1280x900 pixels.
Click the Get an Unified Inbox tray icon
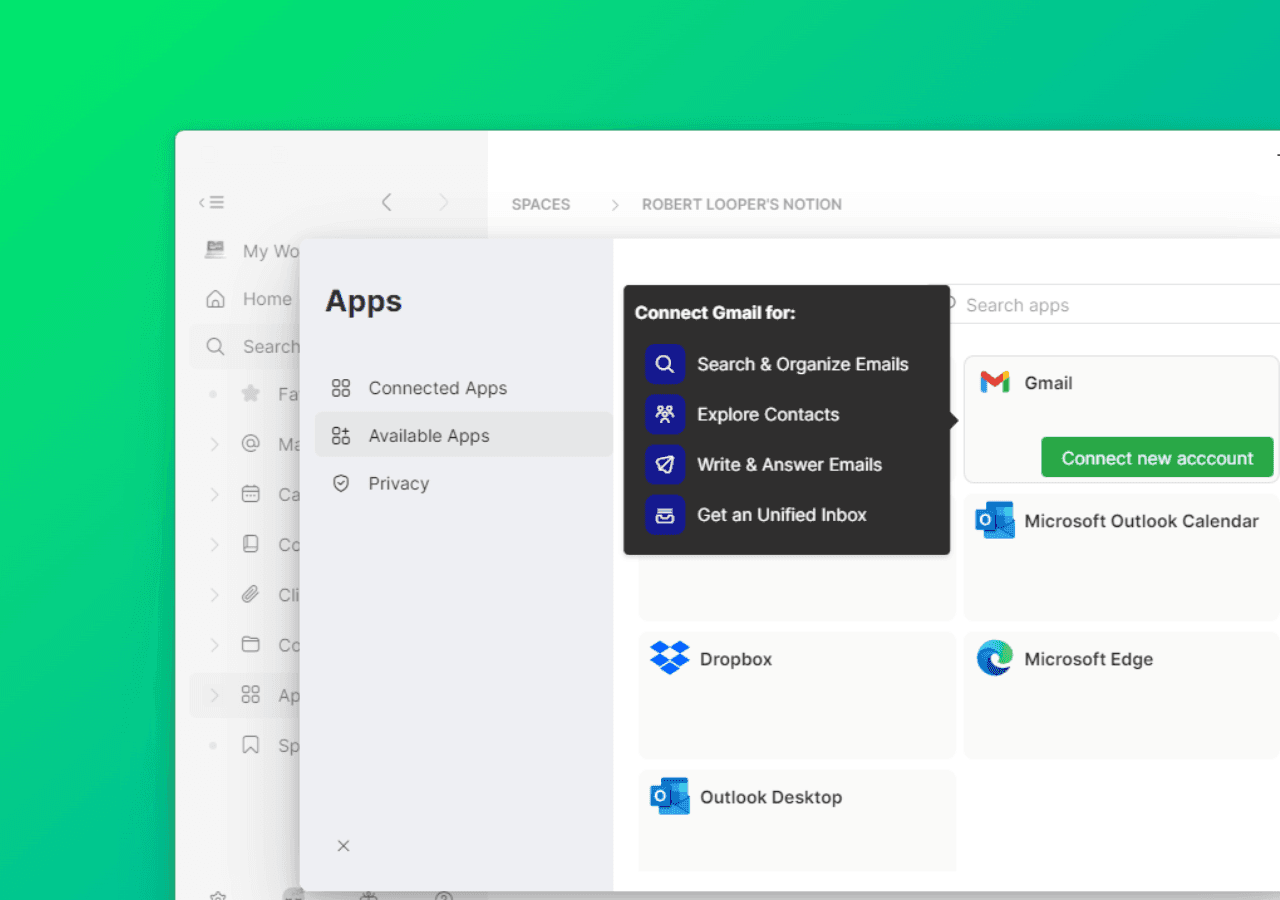coord(665,515)
